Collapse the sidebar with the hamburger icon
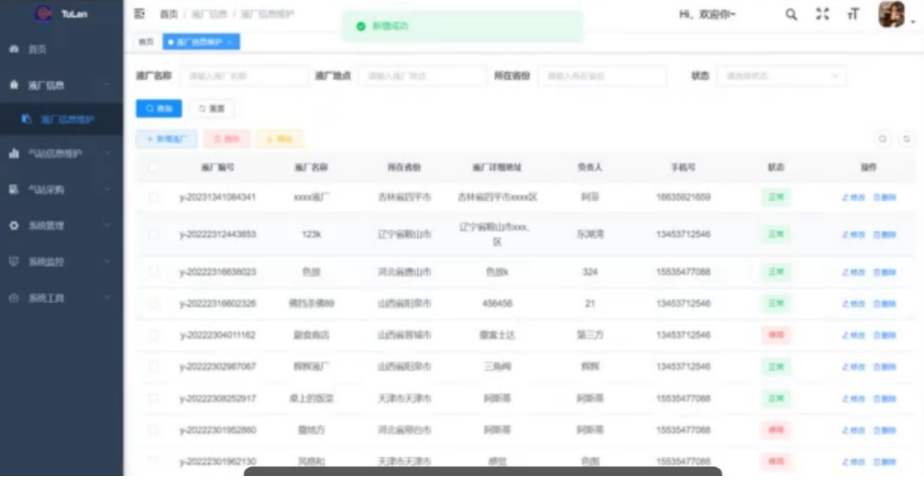Image resolution: width=924 pixels, height=480 pixels. click(x=139, y=14)
